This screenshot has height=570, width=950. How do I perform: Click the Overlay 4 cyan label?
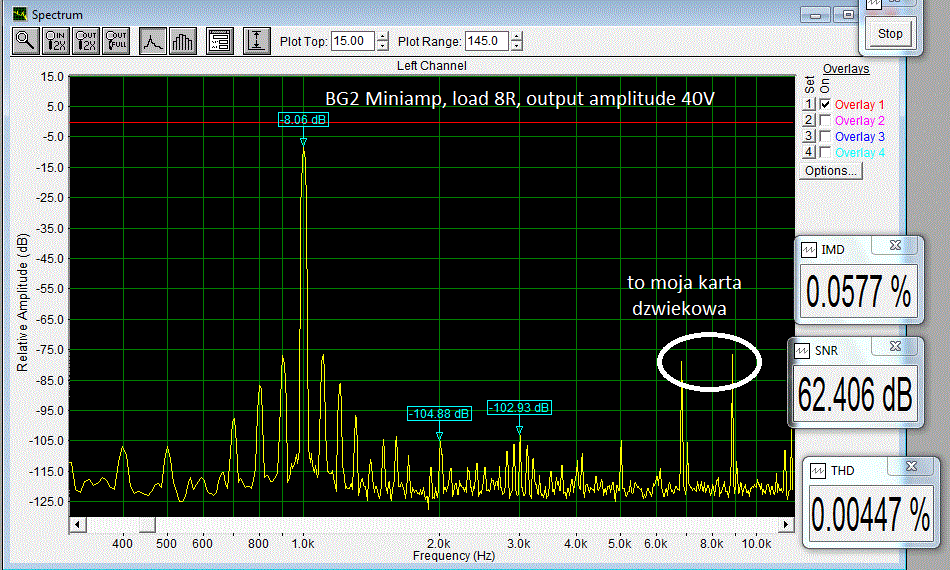click(x=860, y=153)
